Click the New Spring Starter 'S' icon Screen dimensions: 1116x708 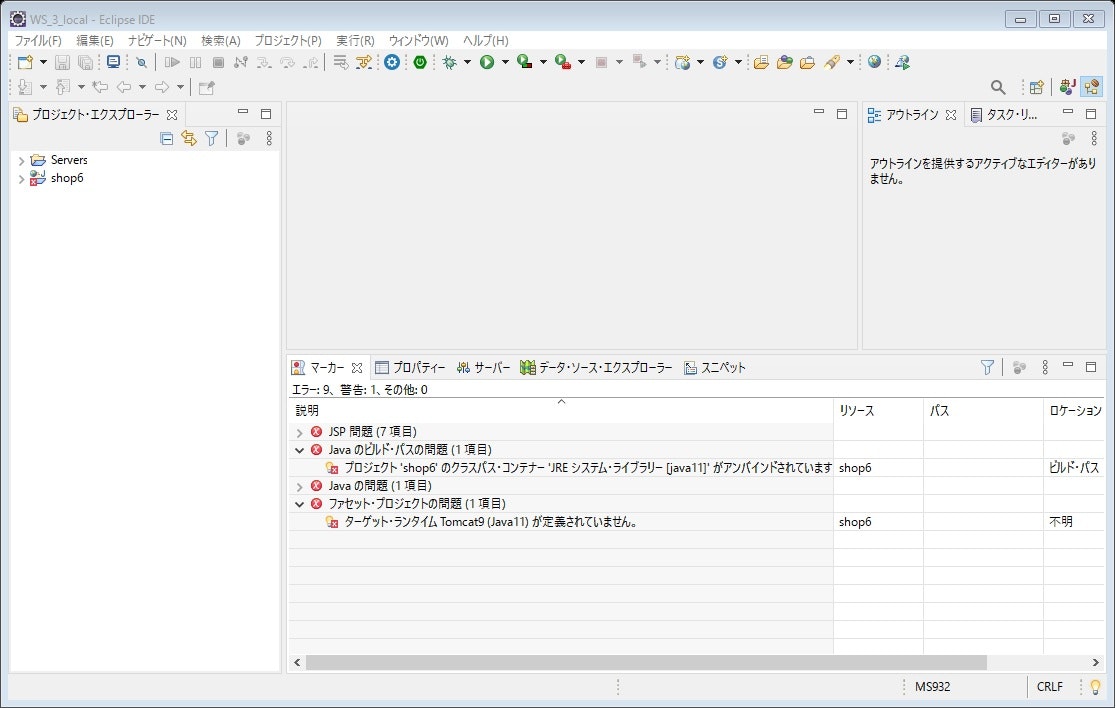(720, 63)
